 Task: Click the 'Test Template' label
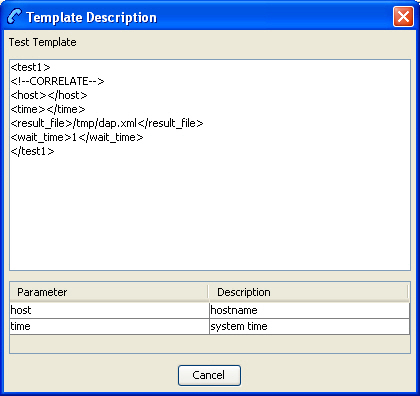click(43, 42)
